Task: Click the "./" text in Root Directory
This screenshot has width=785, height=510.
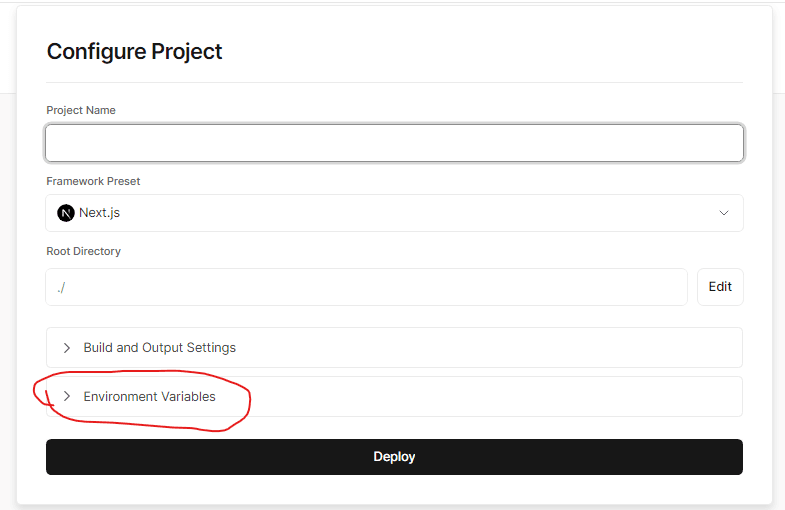Action: (61, 287)
